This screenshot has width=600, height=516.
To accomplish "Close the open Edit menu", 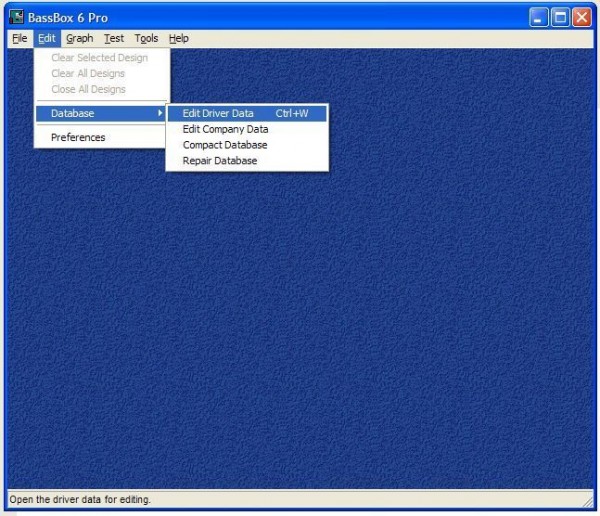I will tap(47, 38).
